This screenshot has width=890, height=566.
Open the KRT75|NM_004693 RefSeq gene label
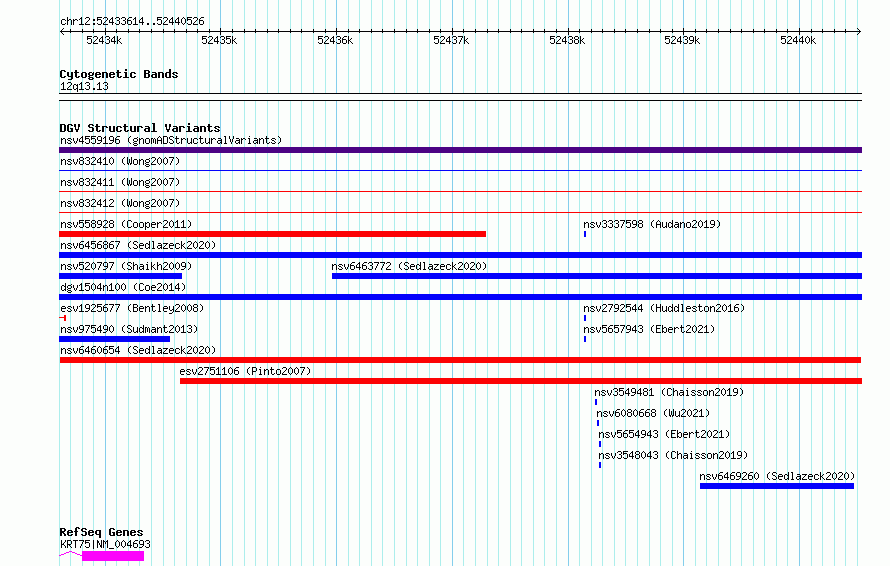click(x=105, y=544)
